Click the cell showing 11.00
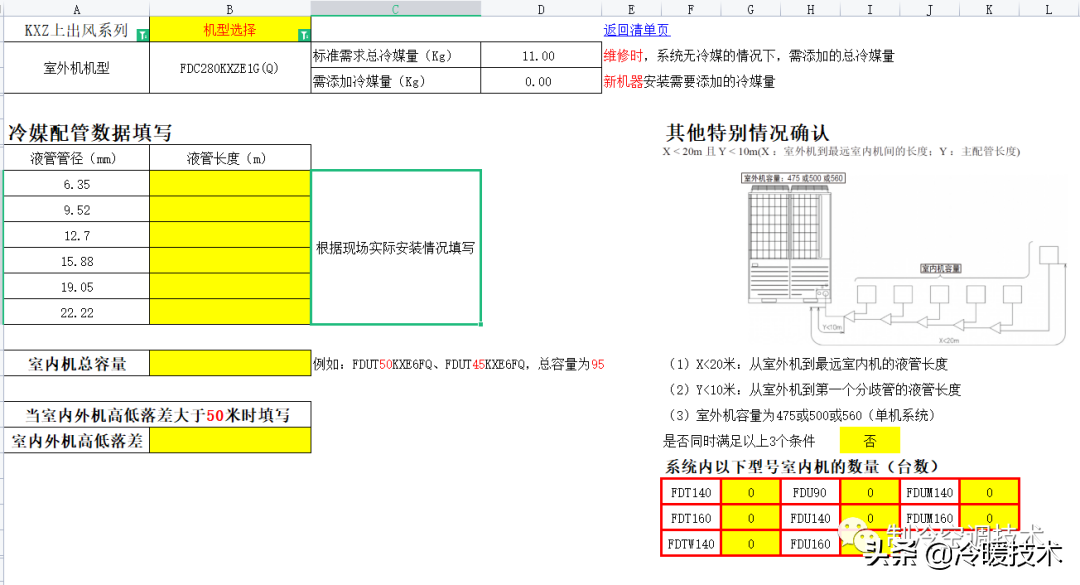This screenshot has height=585, width=1080. 540,55
